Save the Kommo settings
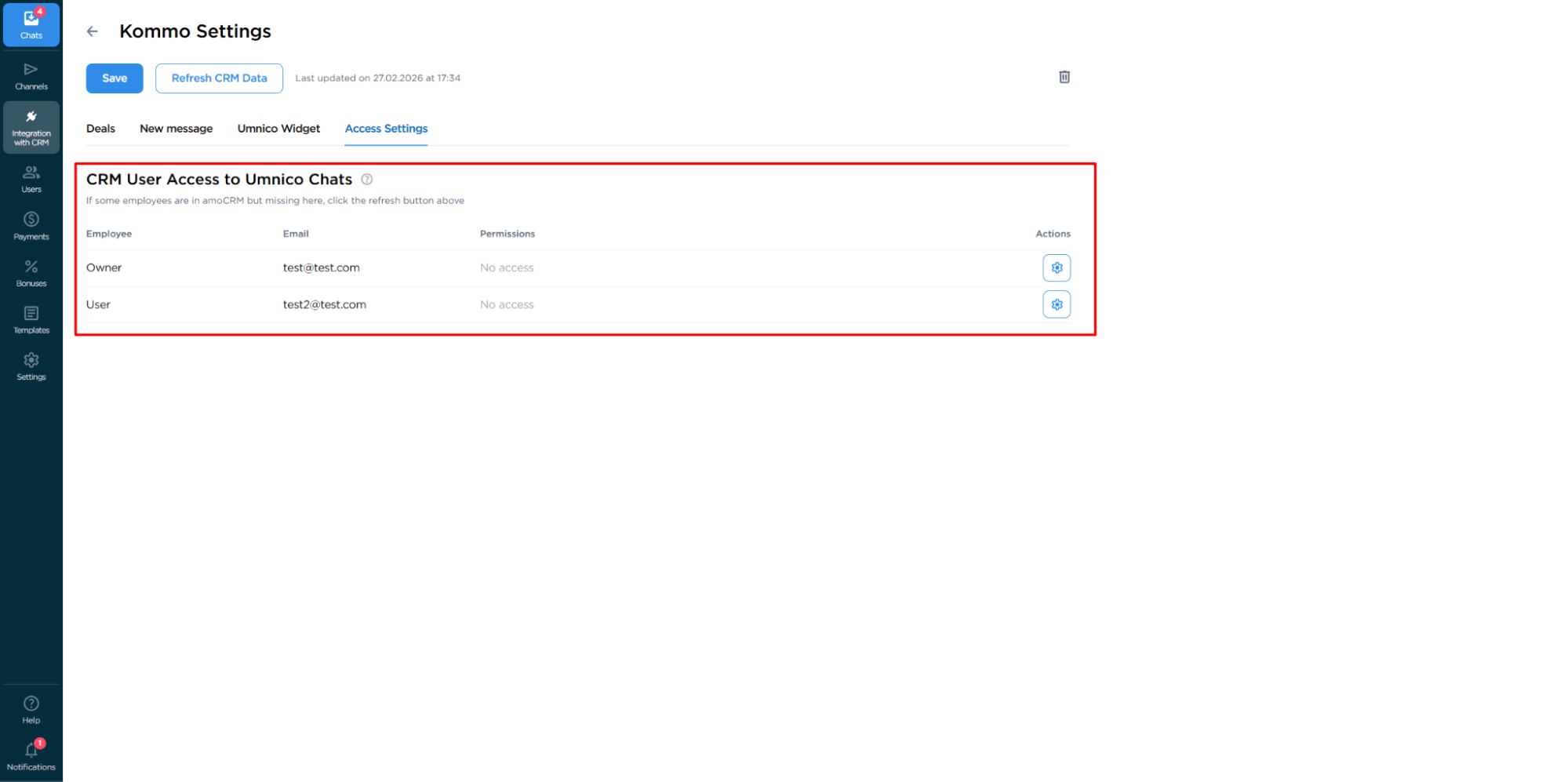The width and height of the screenshot is (1568, 782). point(114,78)
